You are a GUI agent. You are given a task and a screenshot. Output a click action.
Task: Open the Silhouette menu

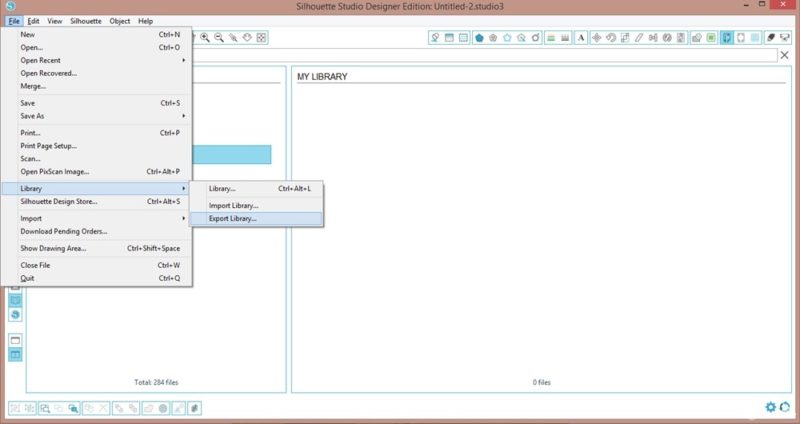coord(86,21)
